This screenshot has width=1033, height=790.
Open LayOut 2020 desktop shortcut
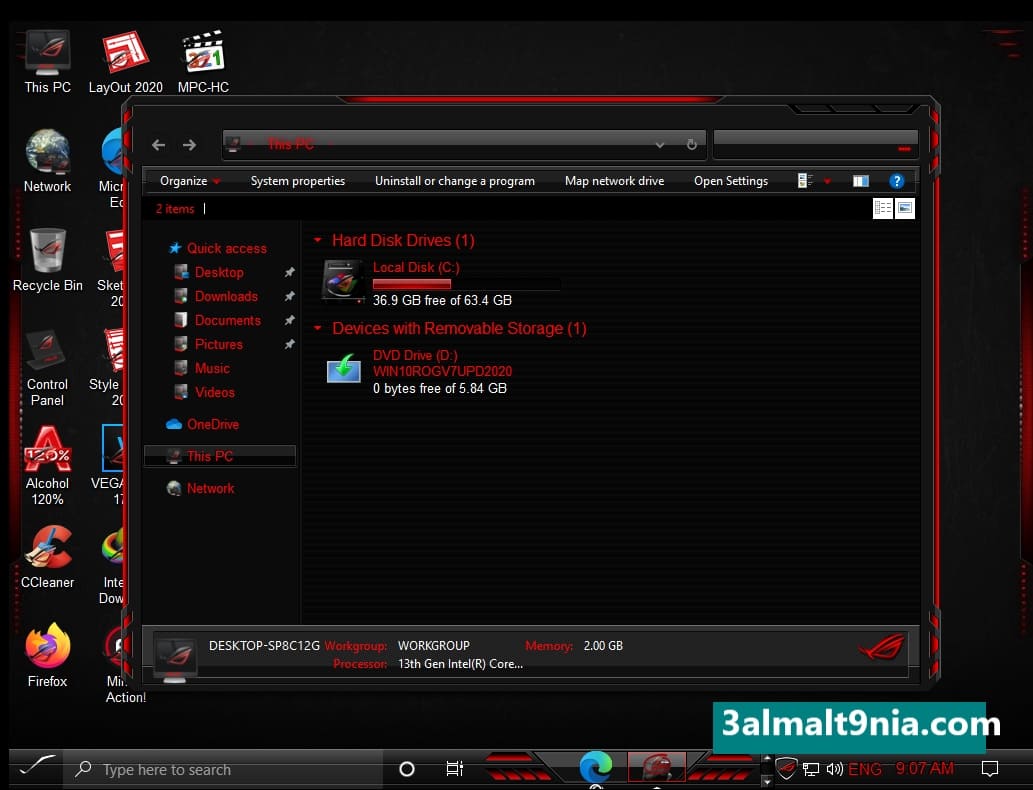(x=125, y=61)
